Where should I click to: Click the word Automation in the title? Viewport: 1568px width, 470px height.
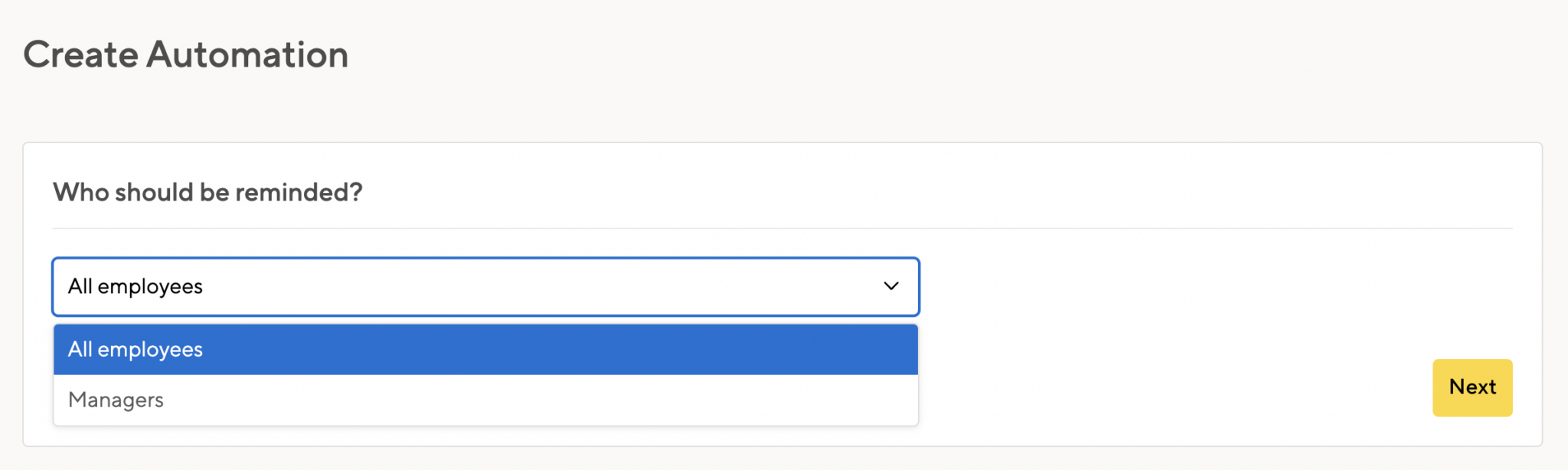click(x=247, y=54)
